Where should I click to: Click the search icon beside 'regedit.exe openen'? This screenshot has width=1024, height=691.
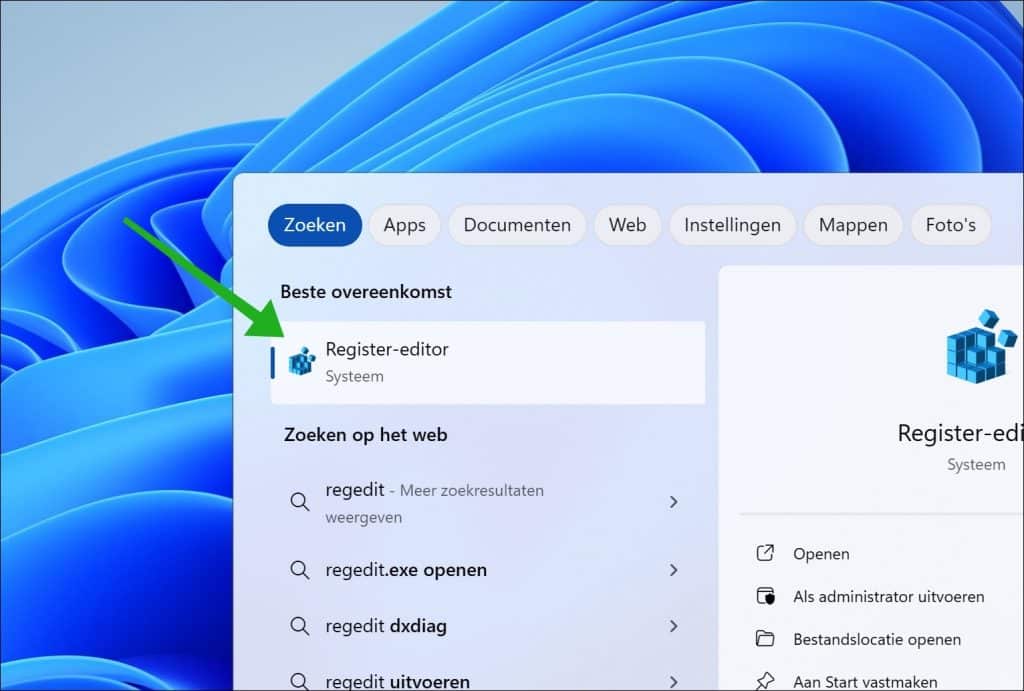click(299, 570)
